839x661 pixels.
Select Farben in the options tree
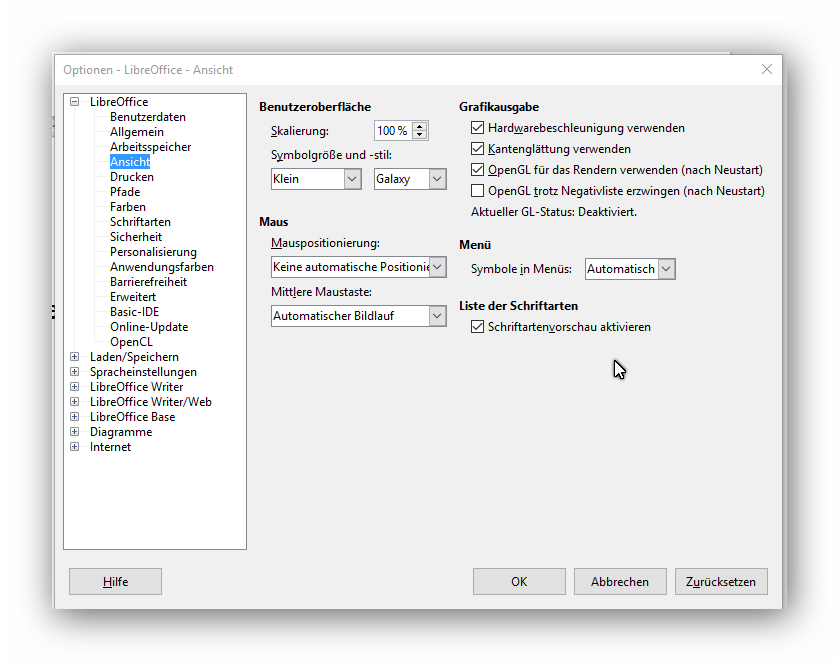(128, 207)
